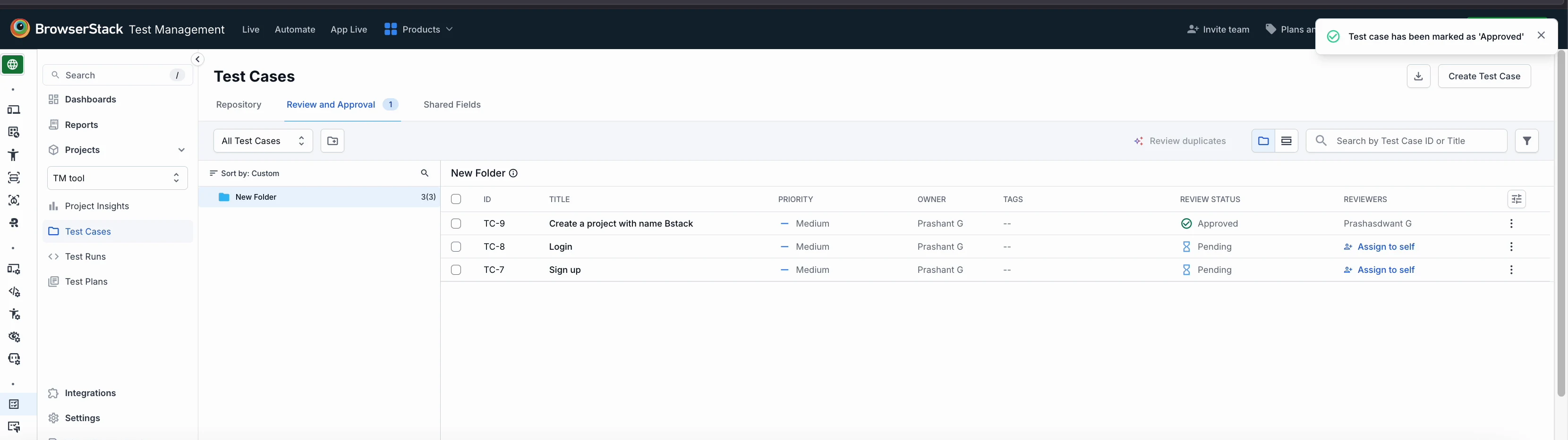The width and height of the screenshot is (1568, 440).
Task: Click the download export icon button
Action: (x=1418, y=76)
